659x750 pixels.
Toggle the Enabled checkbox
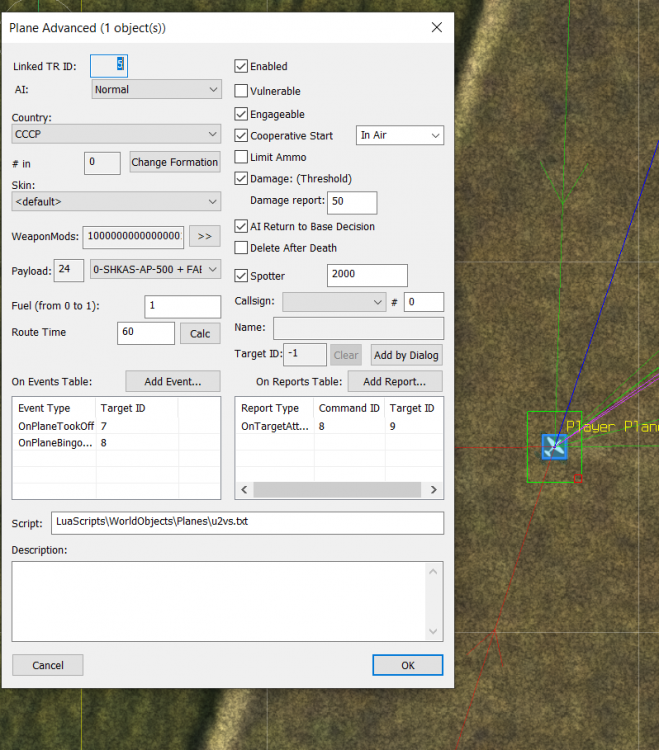tap(241, 66)
